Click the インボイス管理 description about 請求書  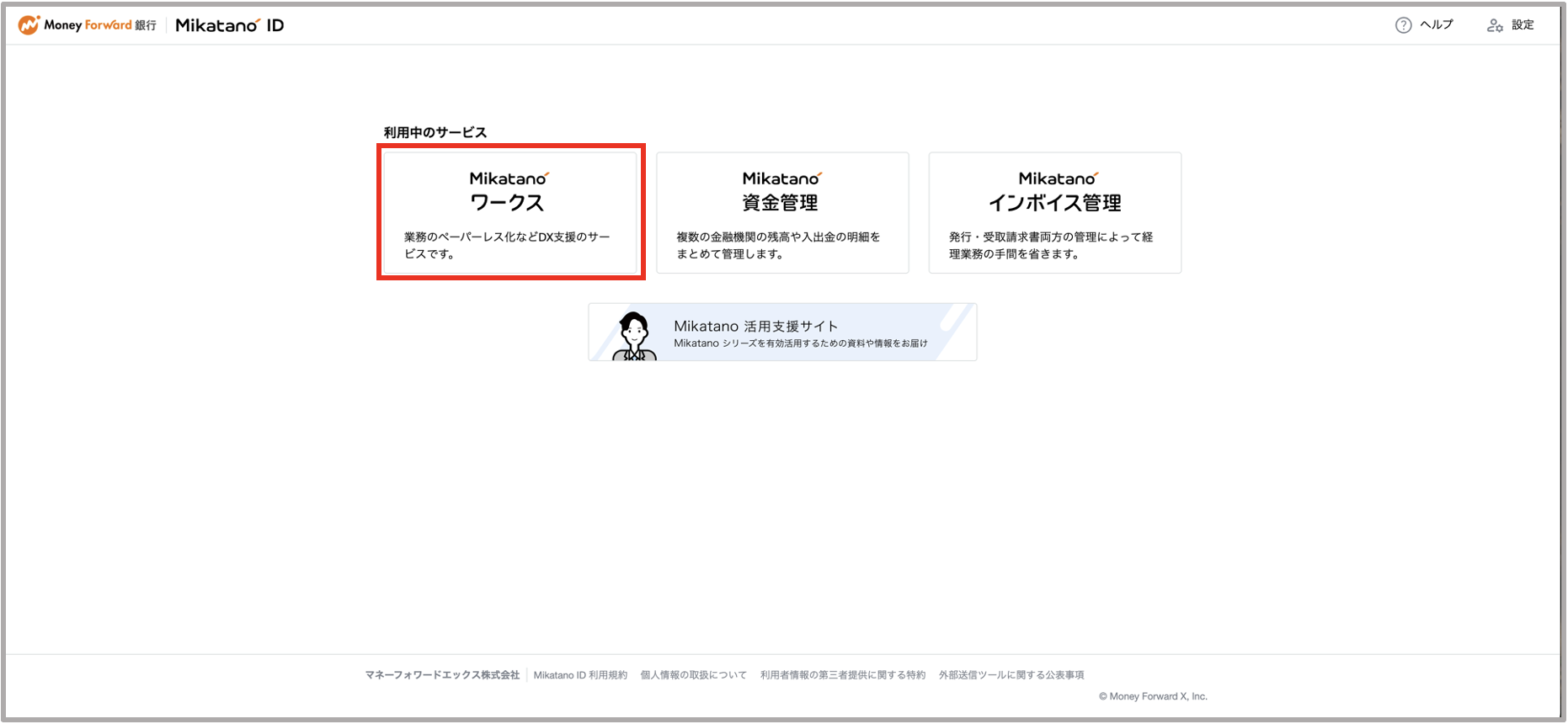(x=1051, y=245)
